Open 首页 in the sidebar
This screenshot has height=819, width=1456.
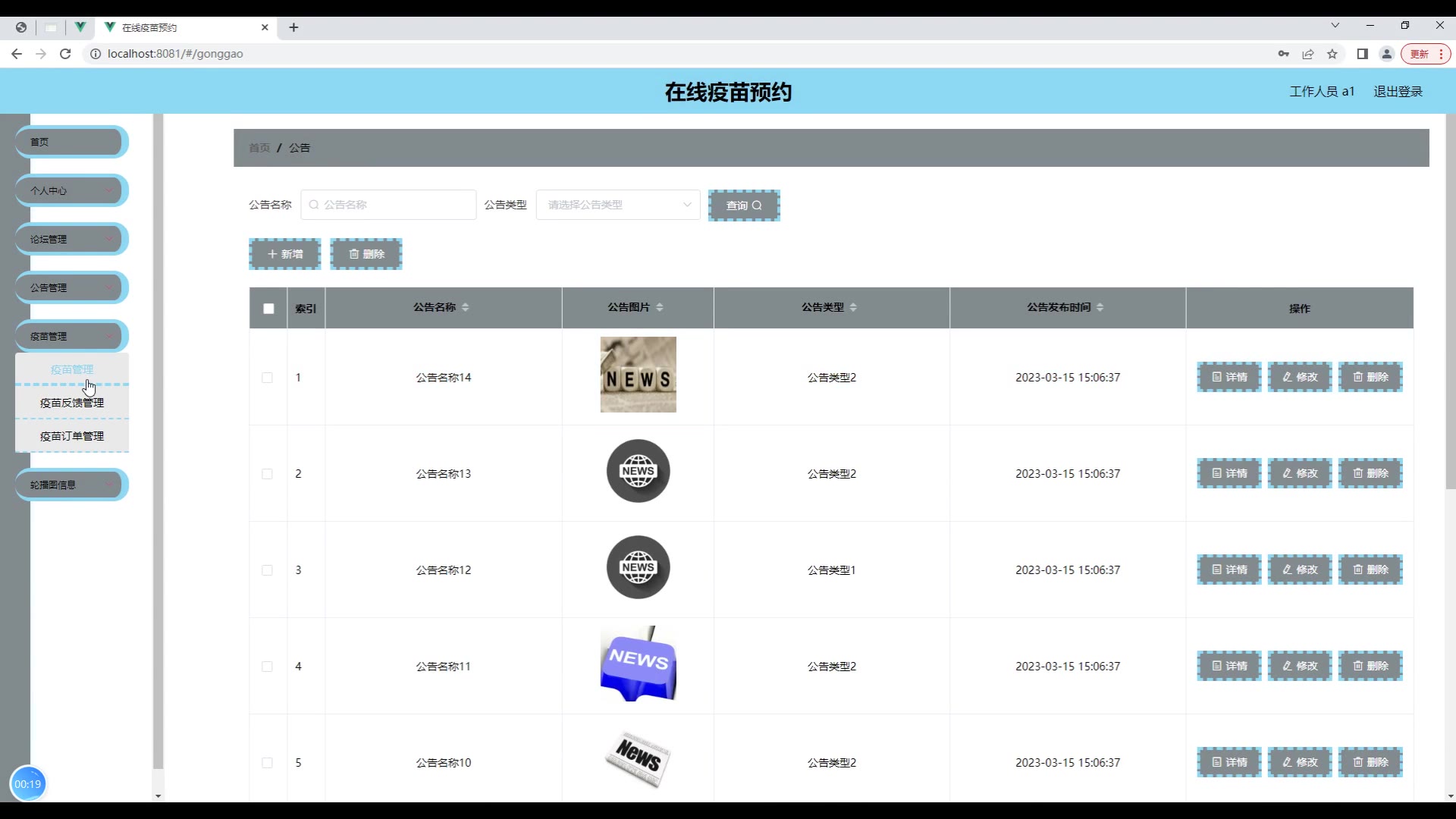(71, 142)
